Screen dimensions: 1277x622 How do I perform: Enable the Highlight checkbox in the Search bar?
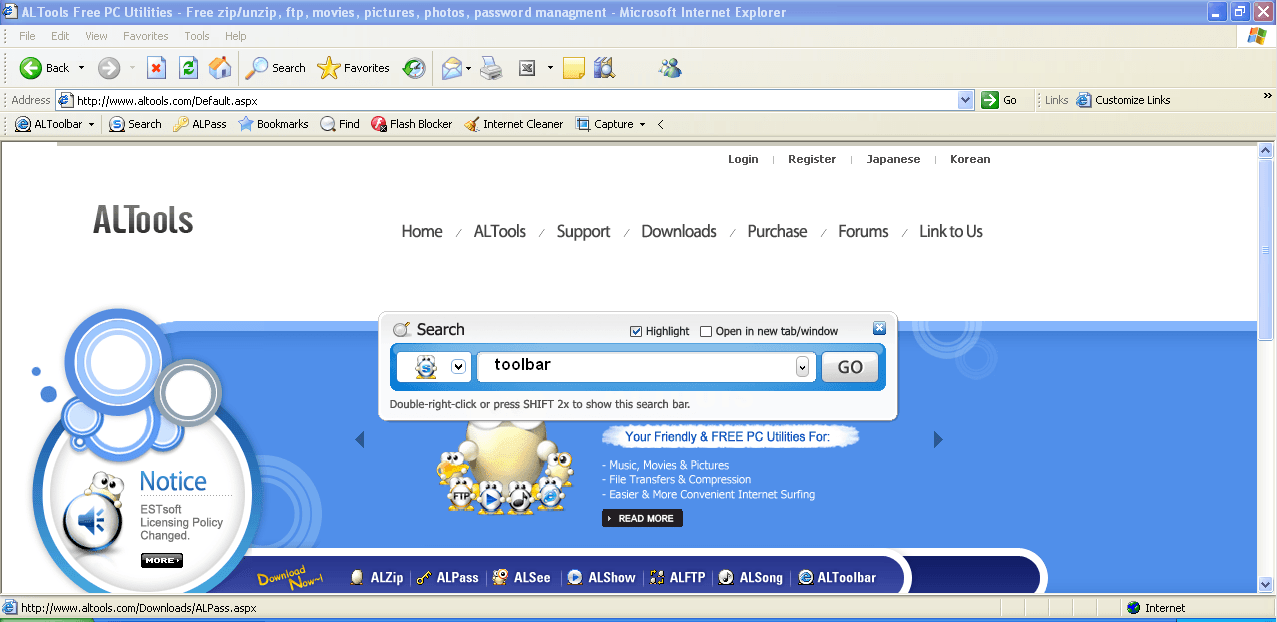click(636, 331)
